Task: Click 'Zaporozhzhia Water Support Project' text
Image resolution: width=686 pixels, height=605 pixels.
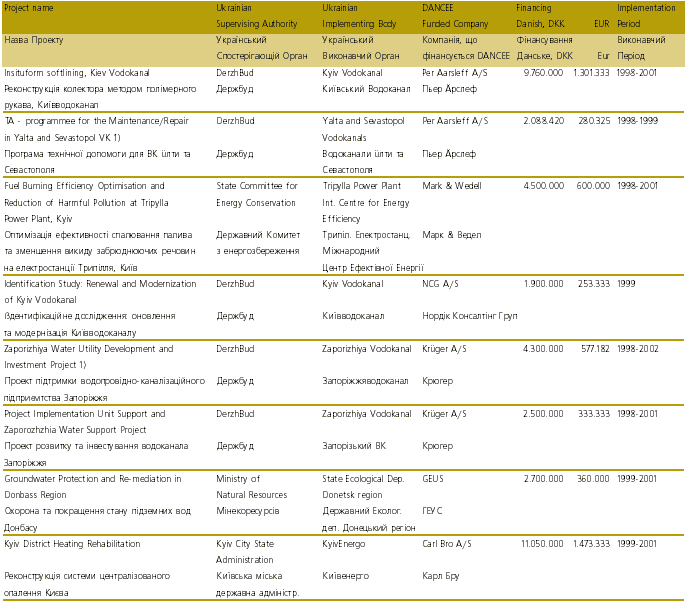Action: pyautogui.click(x=75, y=430)
